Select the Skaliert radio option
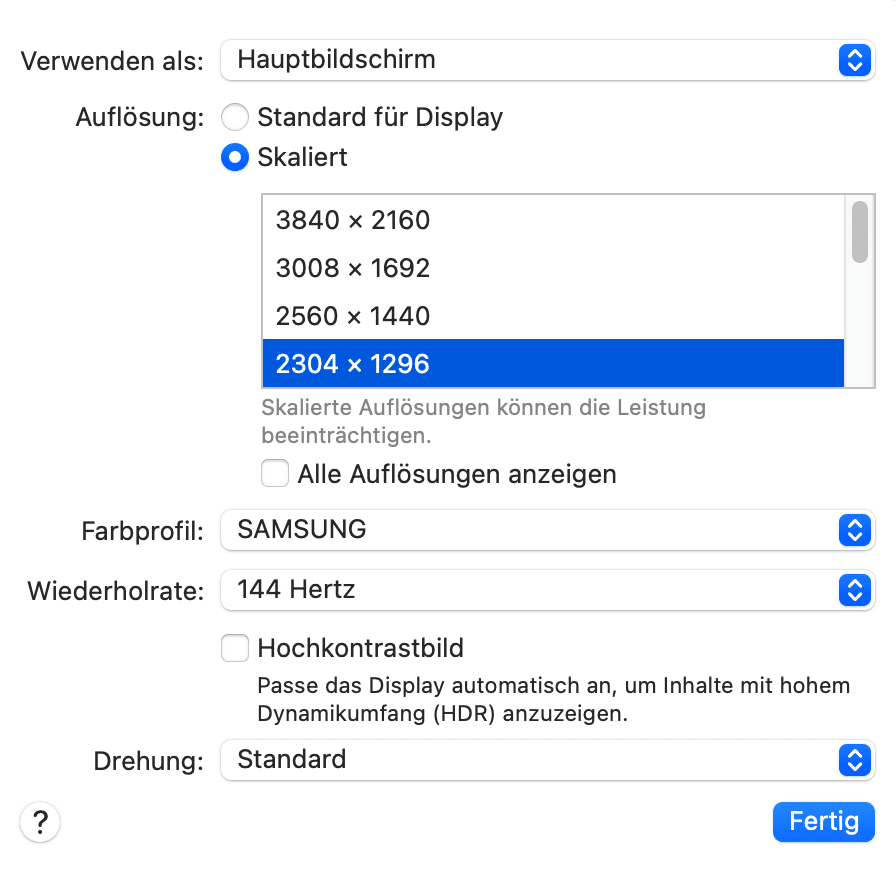The image size is (896, 878). tap(234, 158)
